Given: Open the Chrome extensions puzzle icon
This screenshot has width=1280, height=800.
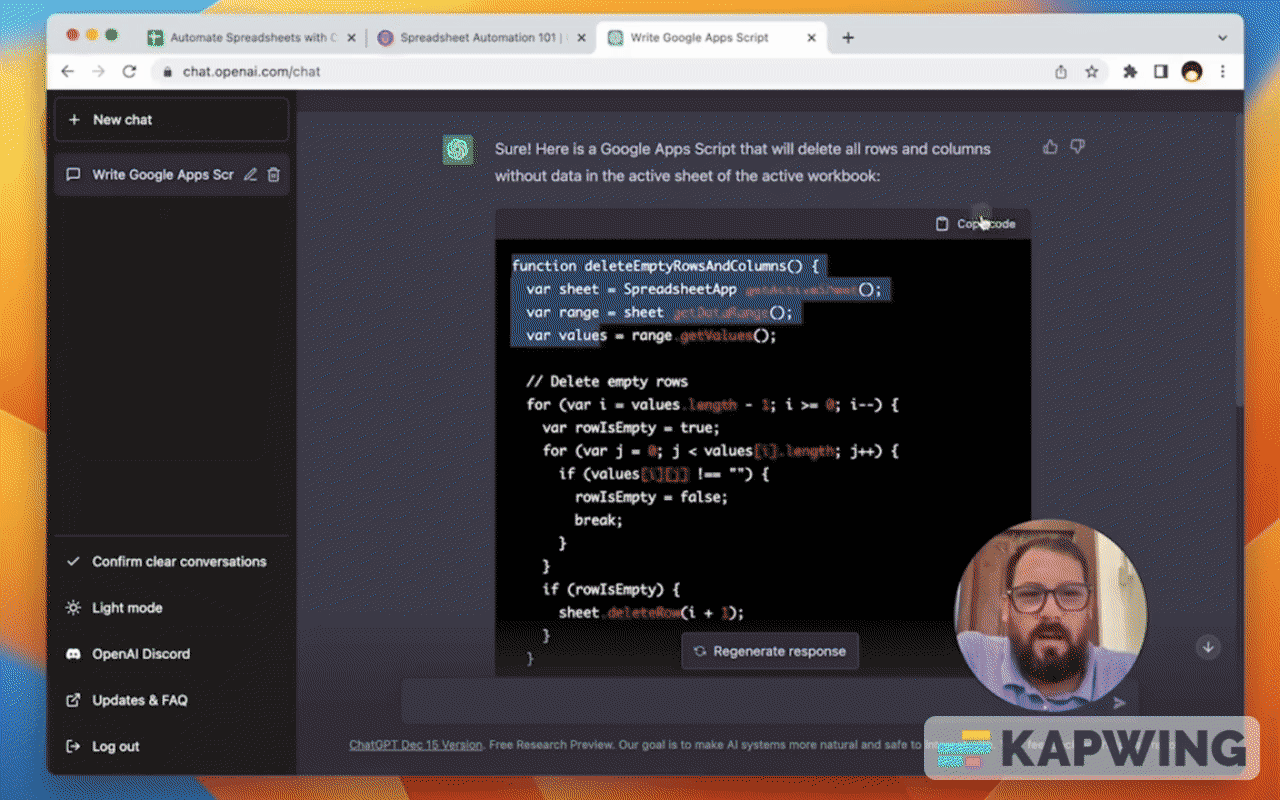Looking at the screenshot, I should tap(1130, 72).
